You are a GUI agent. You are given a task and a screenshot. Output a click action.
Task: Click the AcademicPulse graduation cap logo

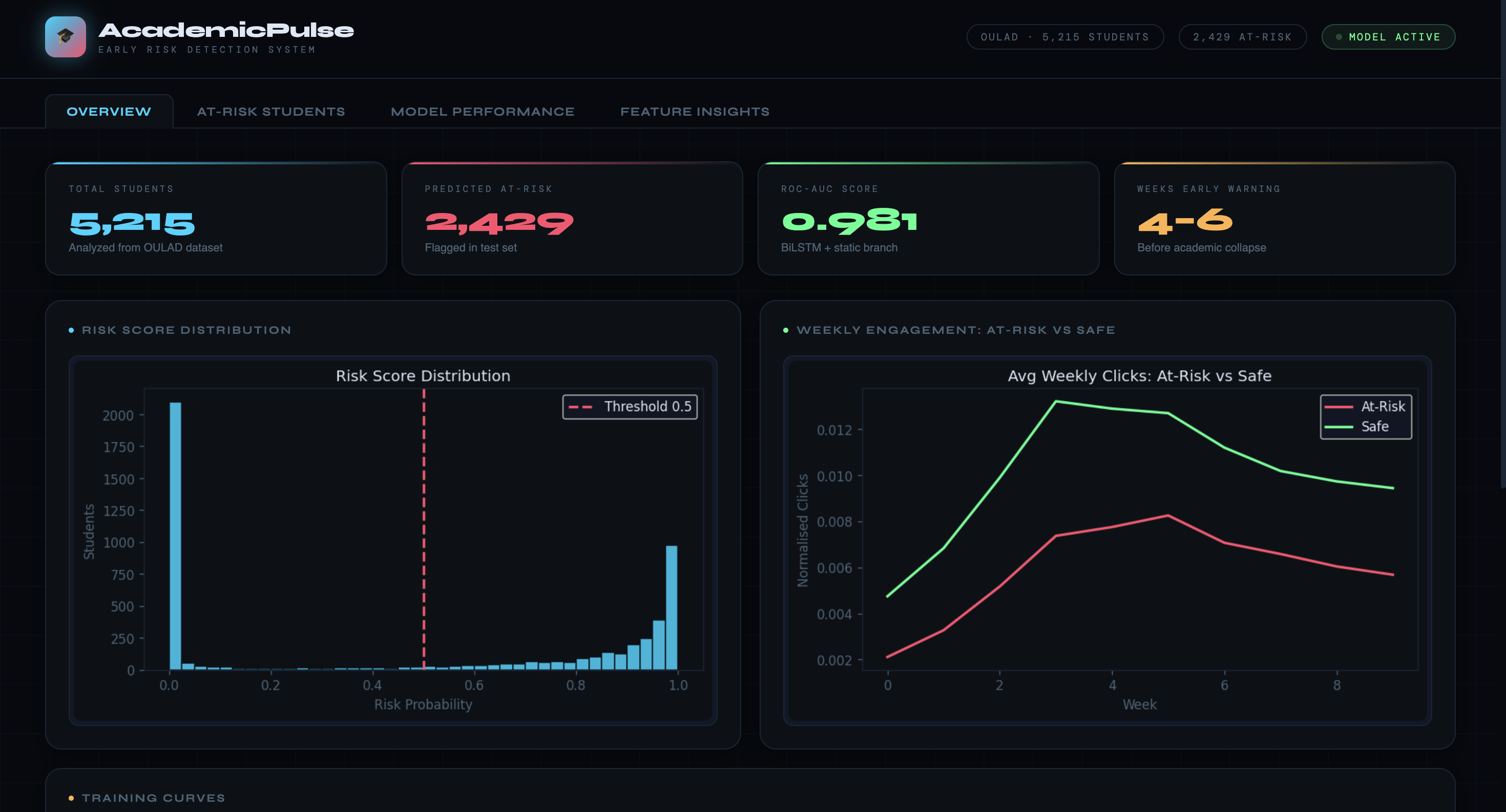tap(66, 37)
